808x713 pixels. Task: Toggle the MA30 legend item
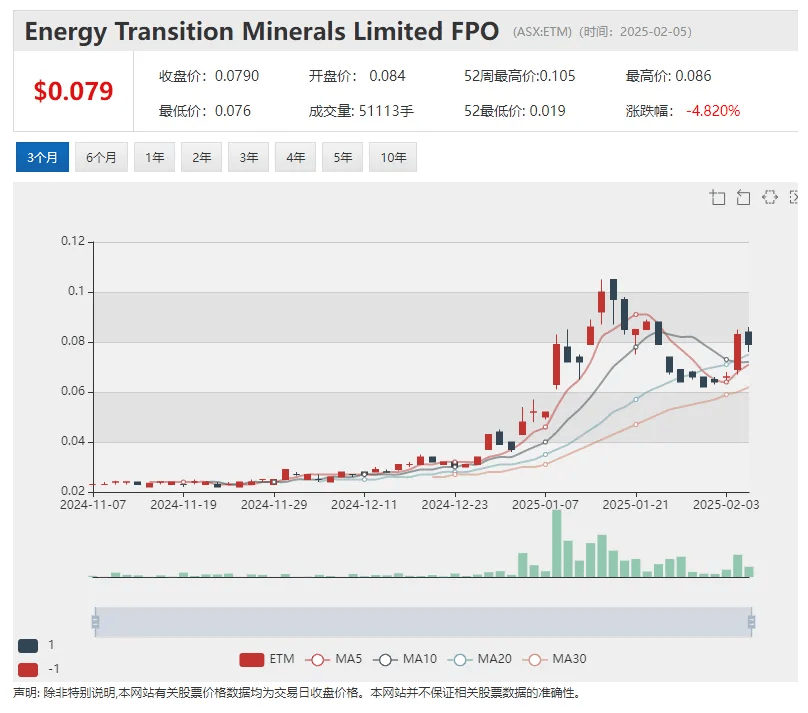click(554, 659)
